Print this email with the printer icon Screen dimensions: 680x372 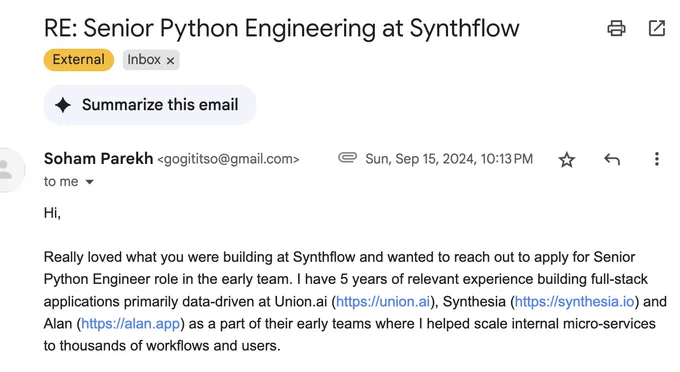[616, 29]
